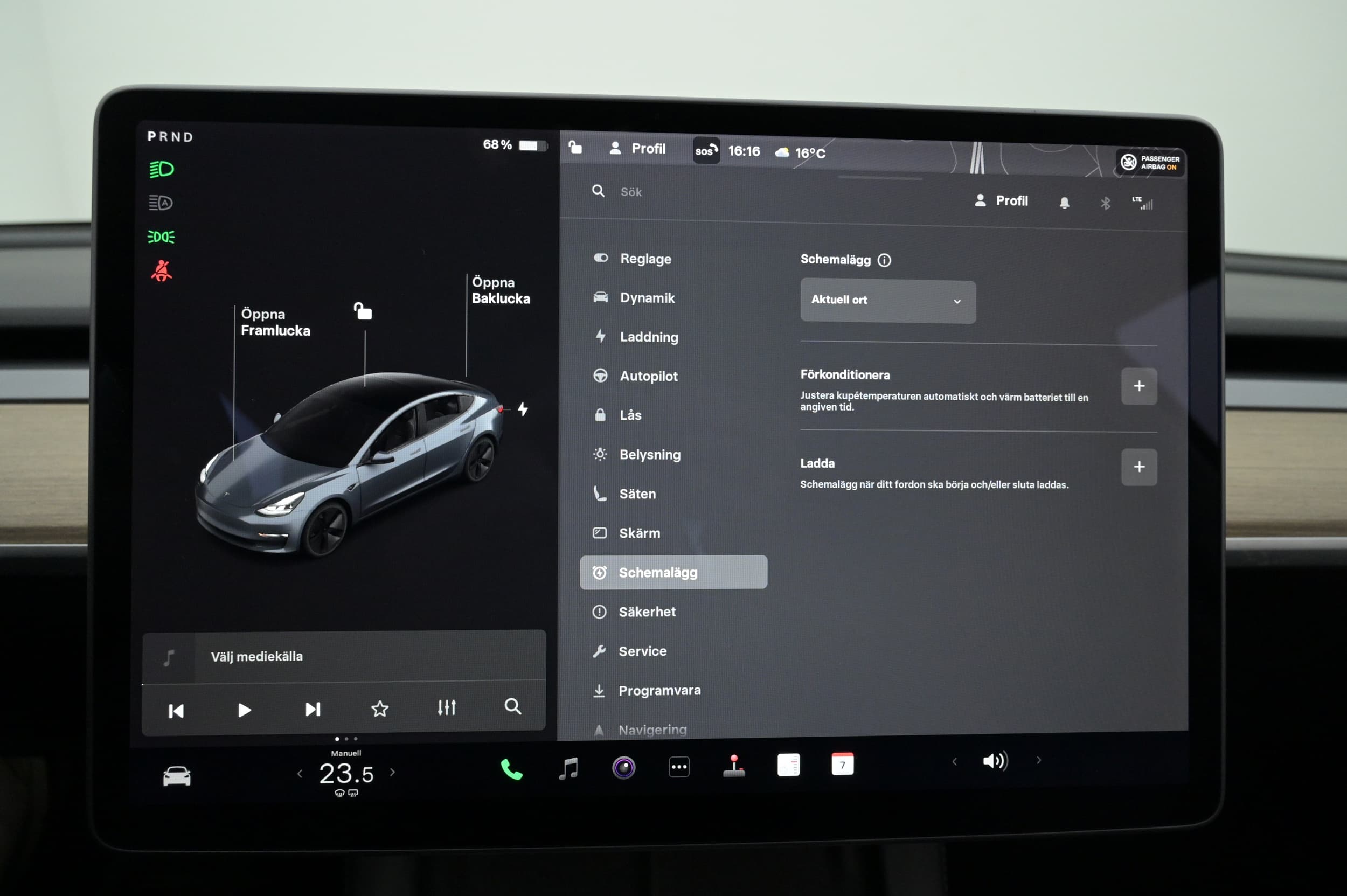Expand the Aktuell ort dropdown

[887, 301]
